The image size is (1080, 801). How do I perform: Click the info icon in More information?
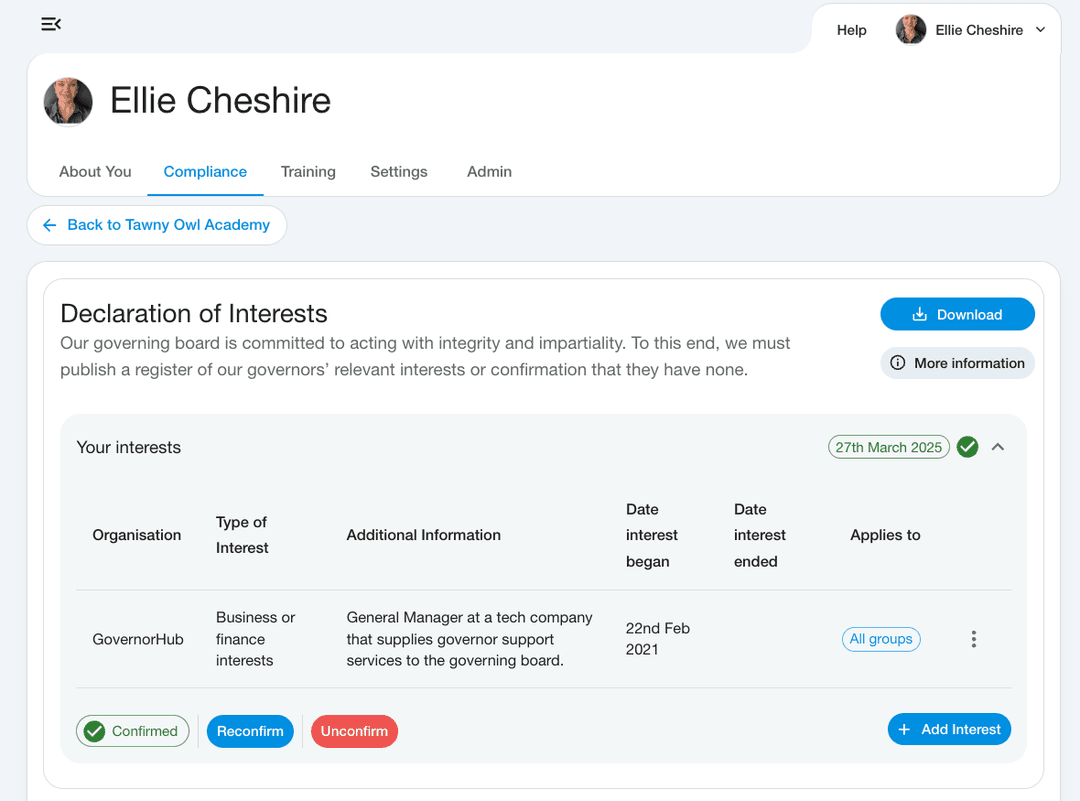coord(898,363)
